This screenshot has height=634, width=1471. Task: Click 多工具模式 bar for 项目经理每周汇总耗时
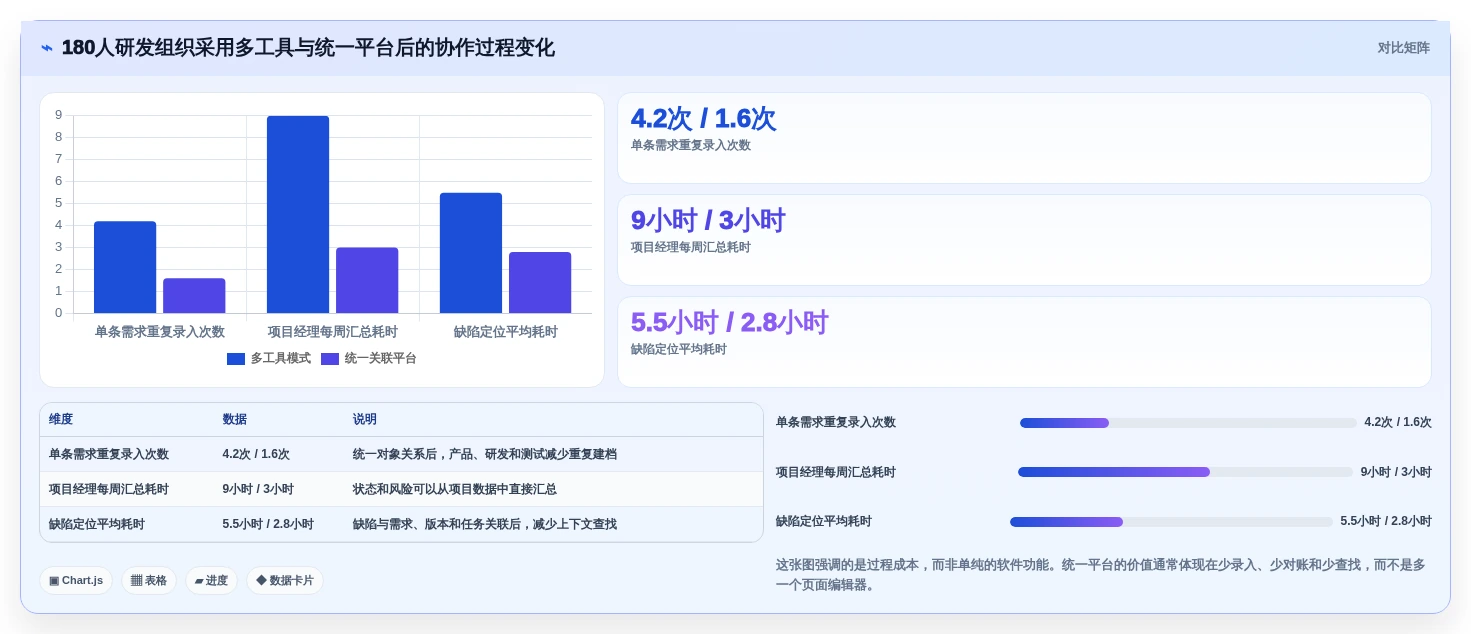[298, 214]
